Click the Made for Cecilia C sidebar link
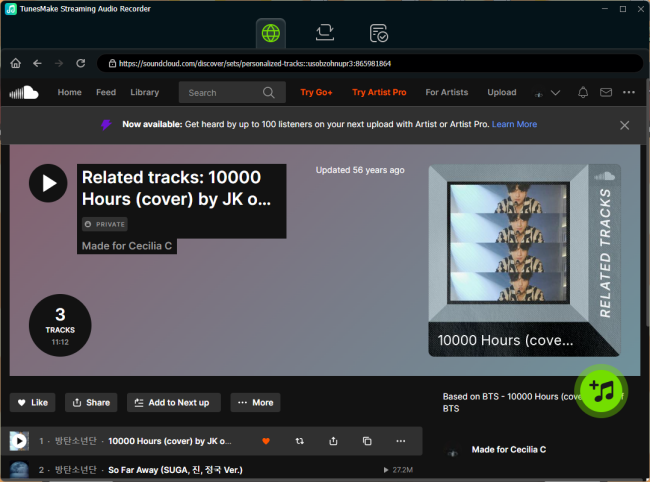The image size is (650, 482). 509,449
